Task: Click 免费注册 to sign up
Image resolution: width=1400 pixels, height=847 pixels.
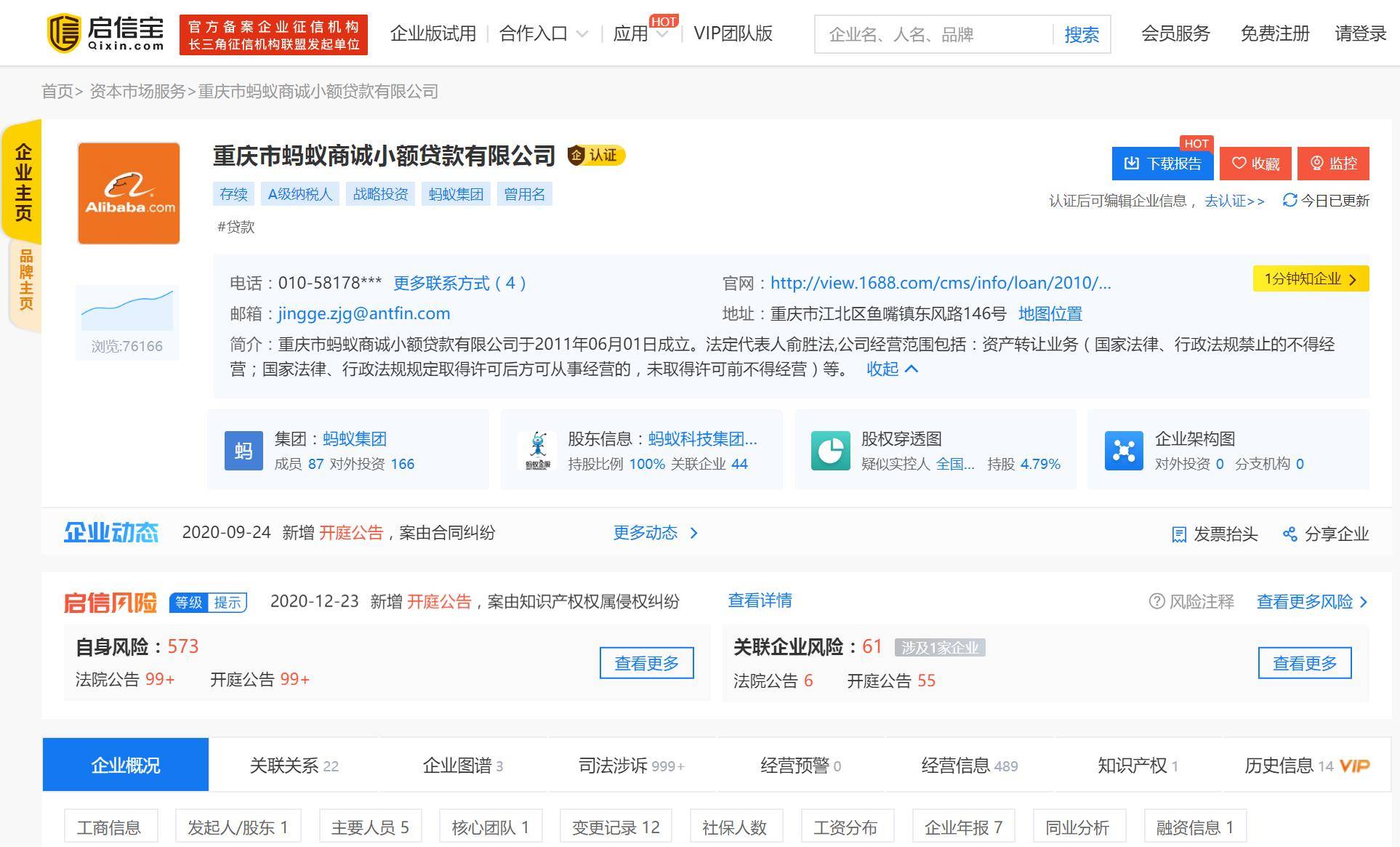Action: pos(1275,33)
